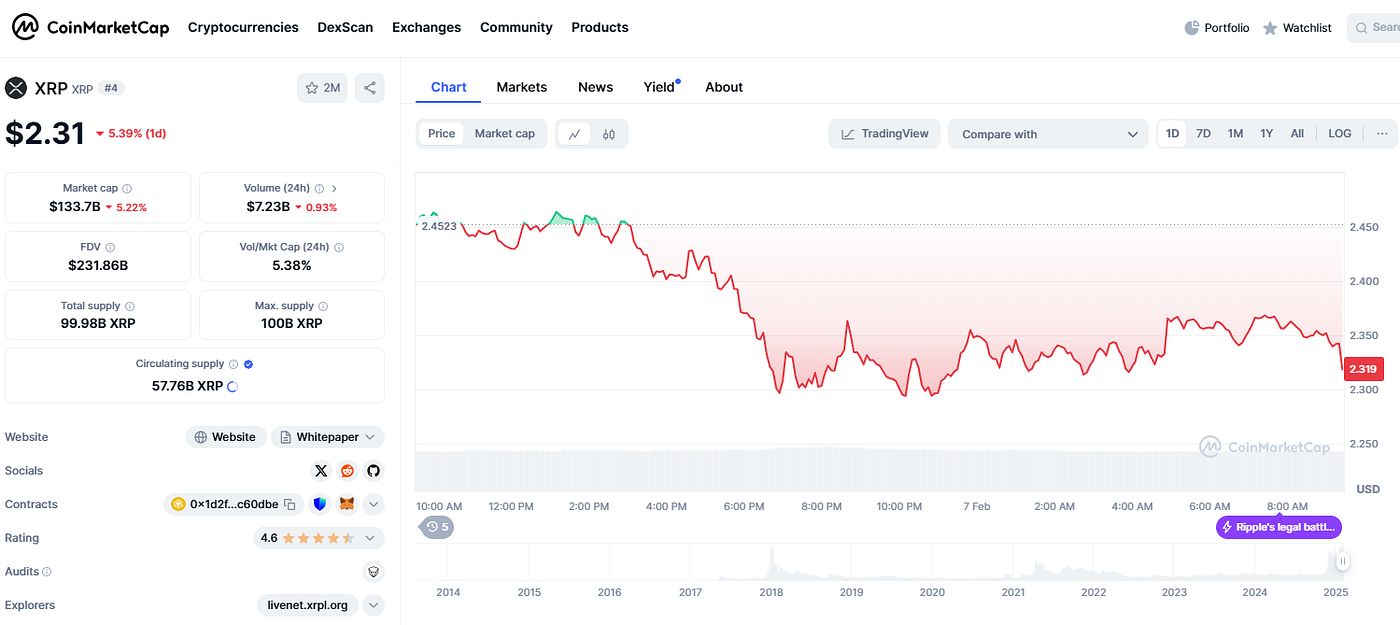Show FDV info icon

point(110,247)
